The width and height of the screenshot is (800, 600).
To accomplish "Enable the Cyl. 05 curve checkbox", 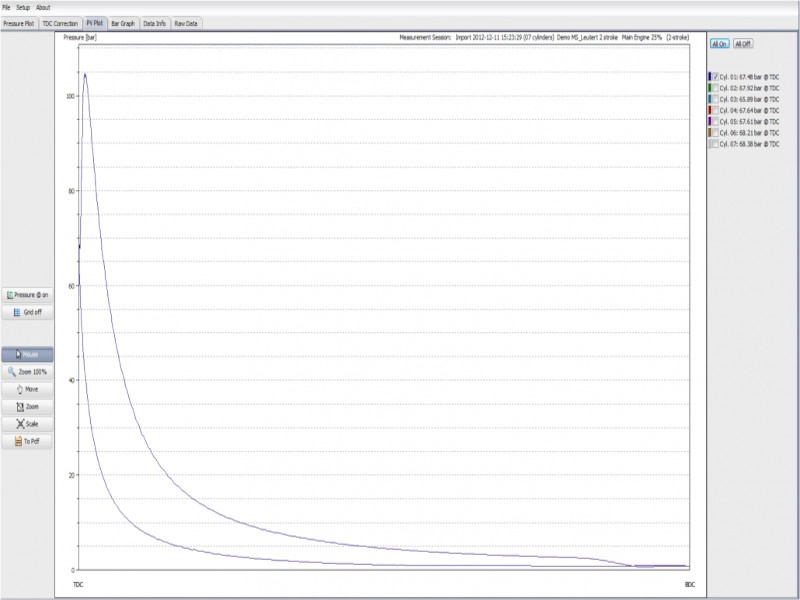I will click(716, 121).
